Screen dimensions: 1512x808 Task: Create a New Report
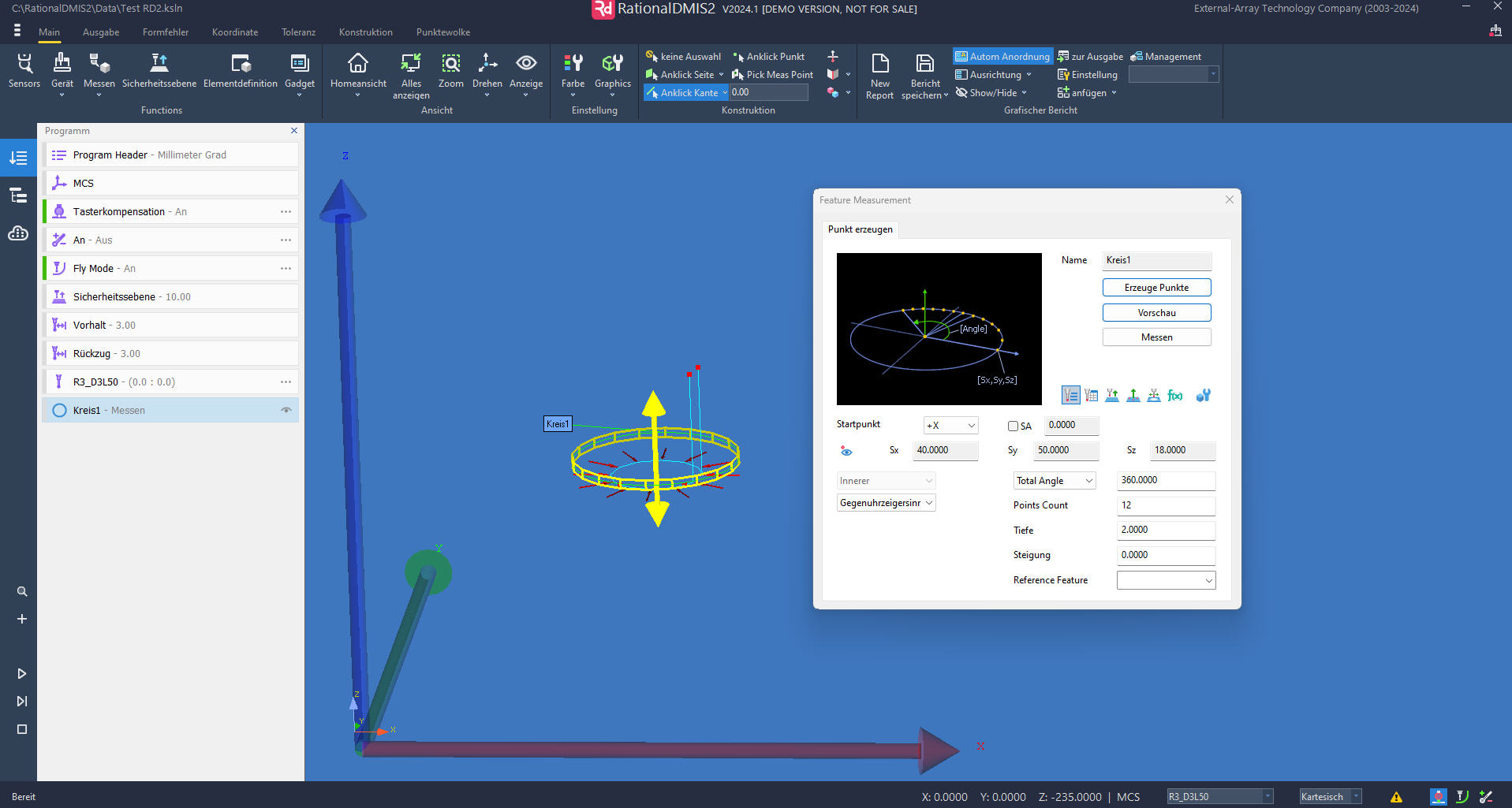coord(880,76)
